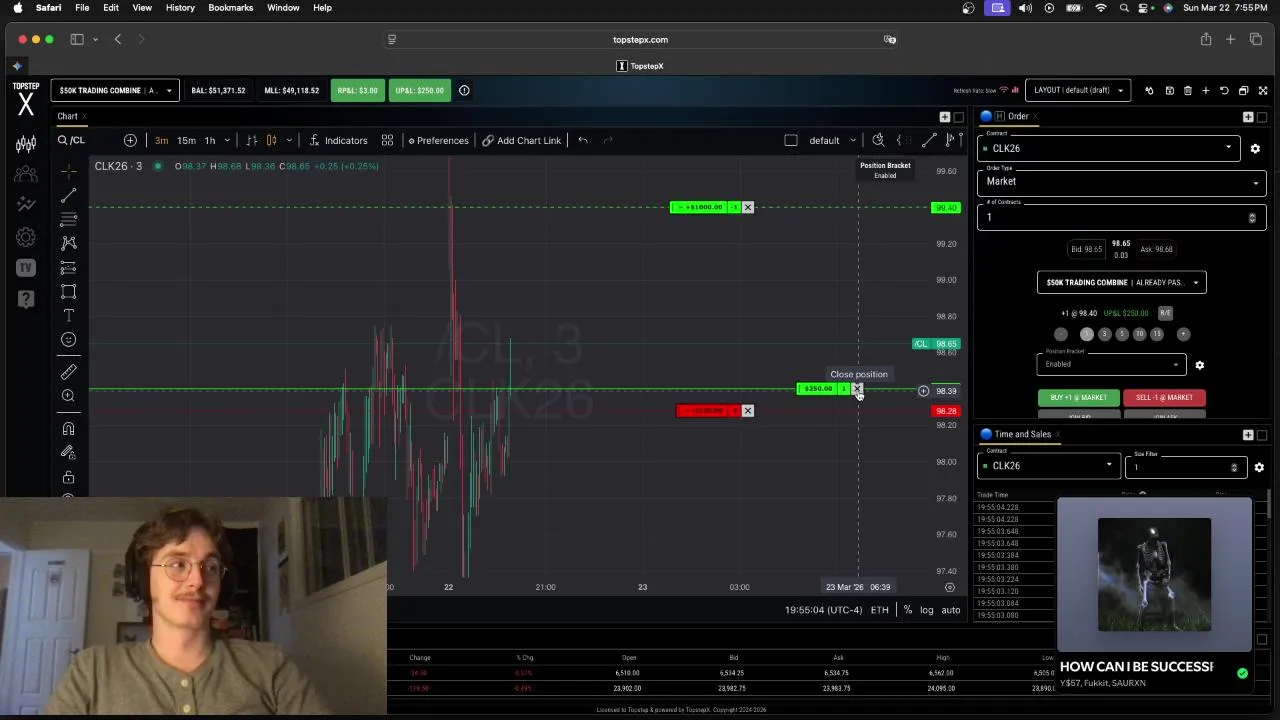Viewport: 1280px width, 720px height.
Task: Save the current layout
Action: pyautogui.click(x=1169, y=91)
